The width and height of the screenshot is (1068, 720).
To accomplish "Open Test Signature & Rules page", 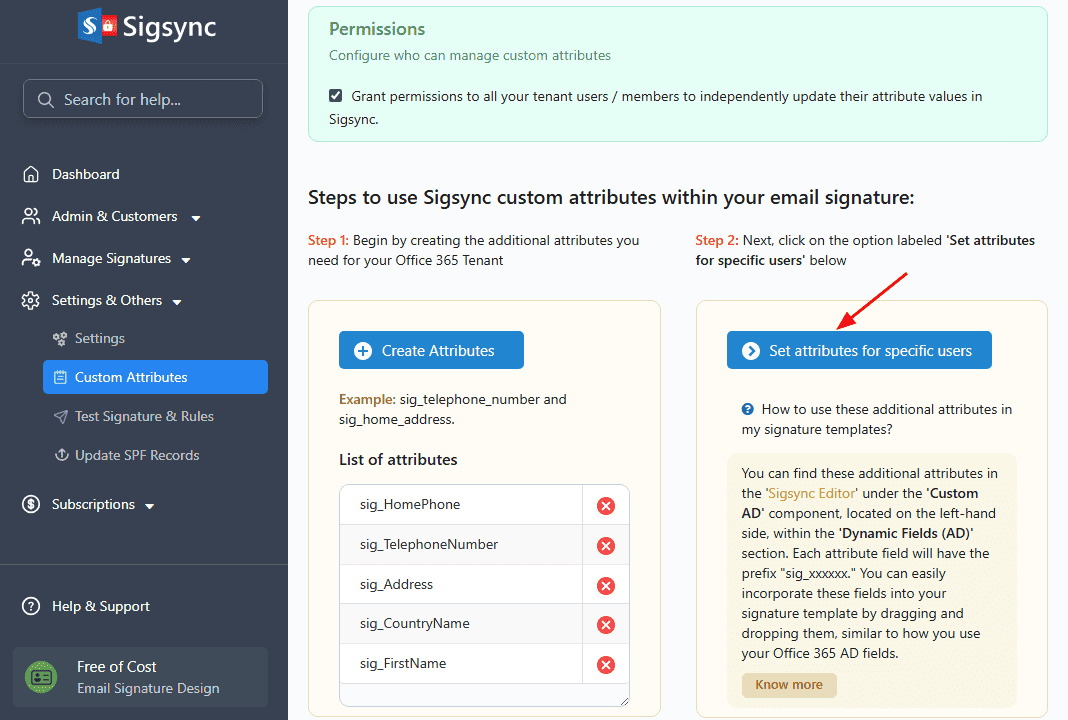I will pos(144,416).
